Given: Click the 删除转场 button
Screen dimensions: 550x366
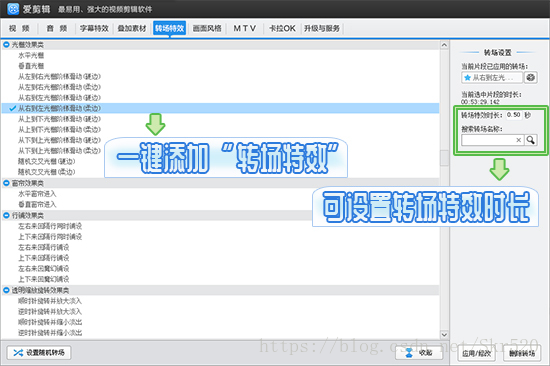Looking at the screenshot, I should pyautogui.click(x=522, y=353).
